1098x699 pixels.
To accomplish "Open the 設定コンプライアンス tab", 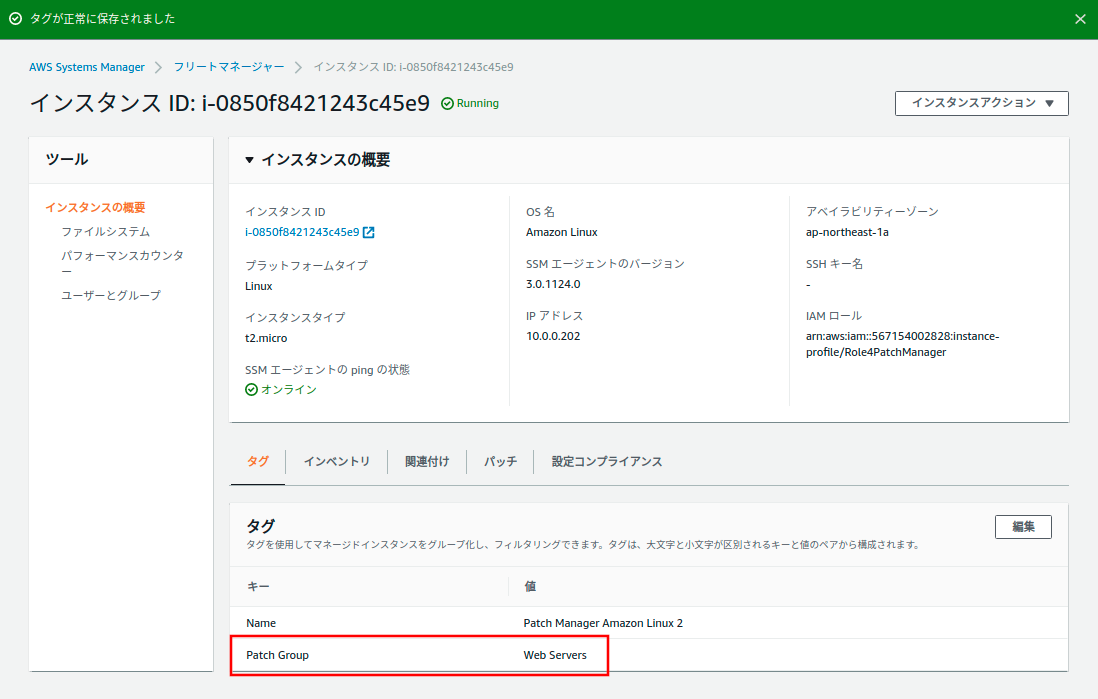I will pyautogui.click(x=607, y=461).
